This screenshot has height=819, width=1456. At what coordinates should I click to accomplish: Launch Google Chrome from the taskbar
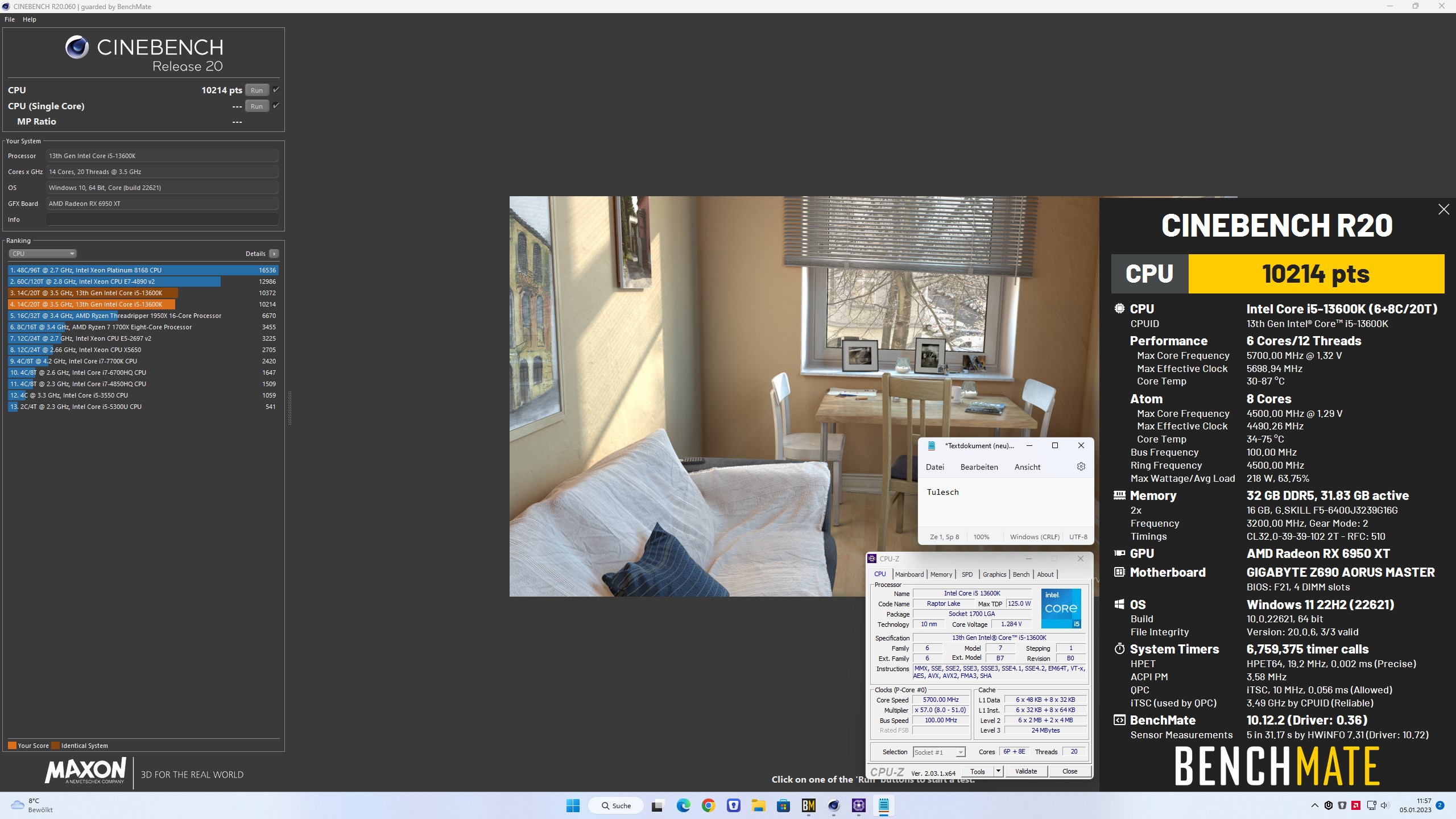click(x=708, y=805)
